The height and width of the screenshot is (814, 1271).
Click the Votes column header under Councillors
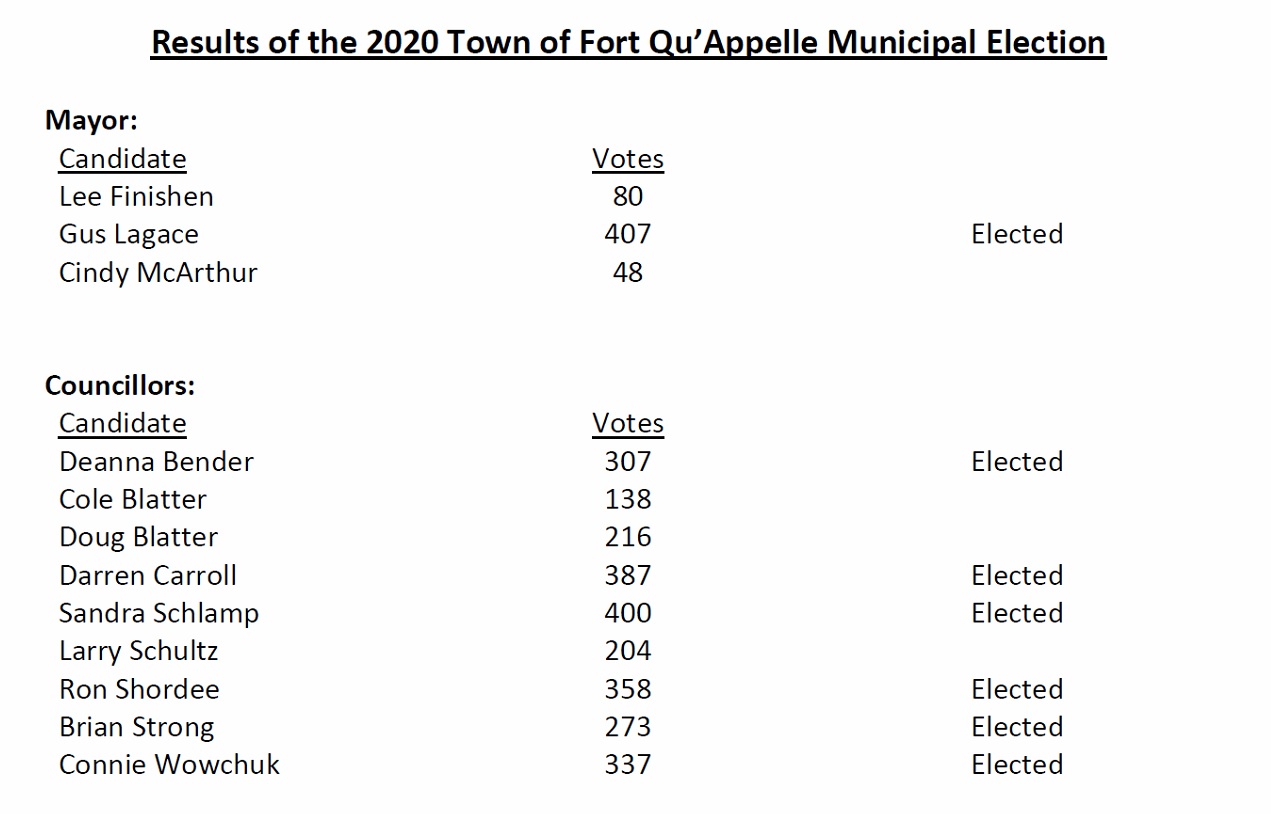click(628, 423)
